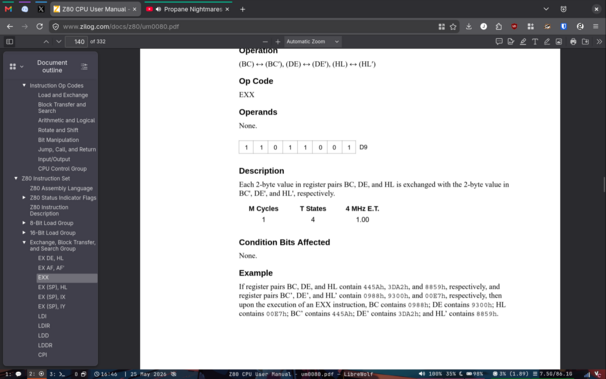The width and height of the screenshot is (606, 379).
Task: Select the add signature tool
Action: (x=511, y=41)
